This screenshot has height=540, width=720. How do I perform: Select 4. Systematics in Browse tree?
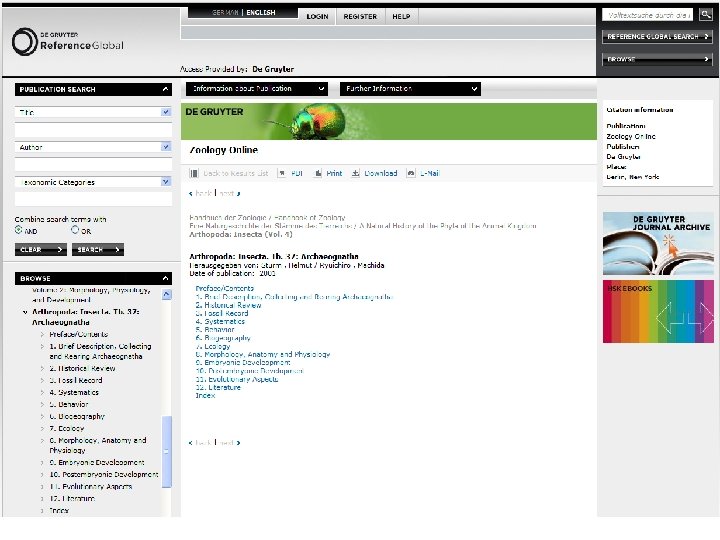tap(74, 392)
